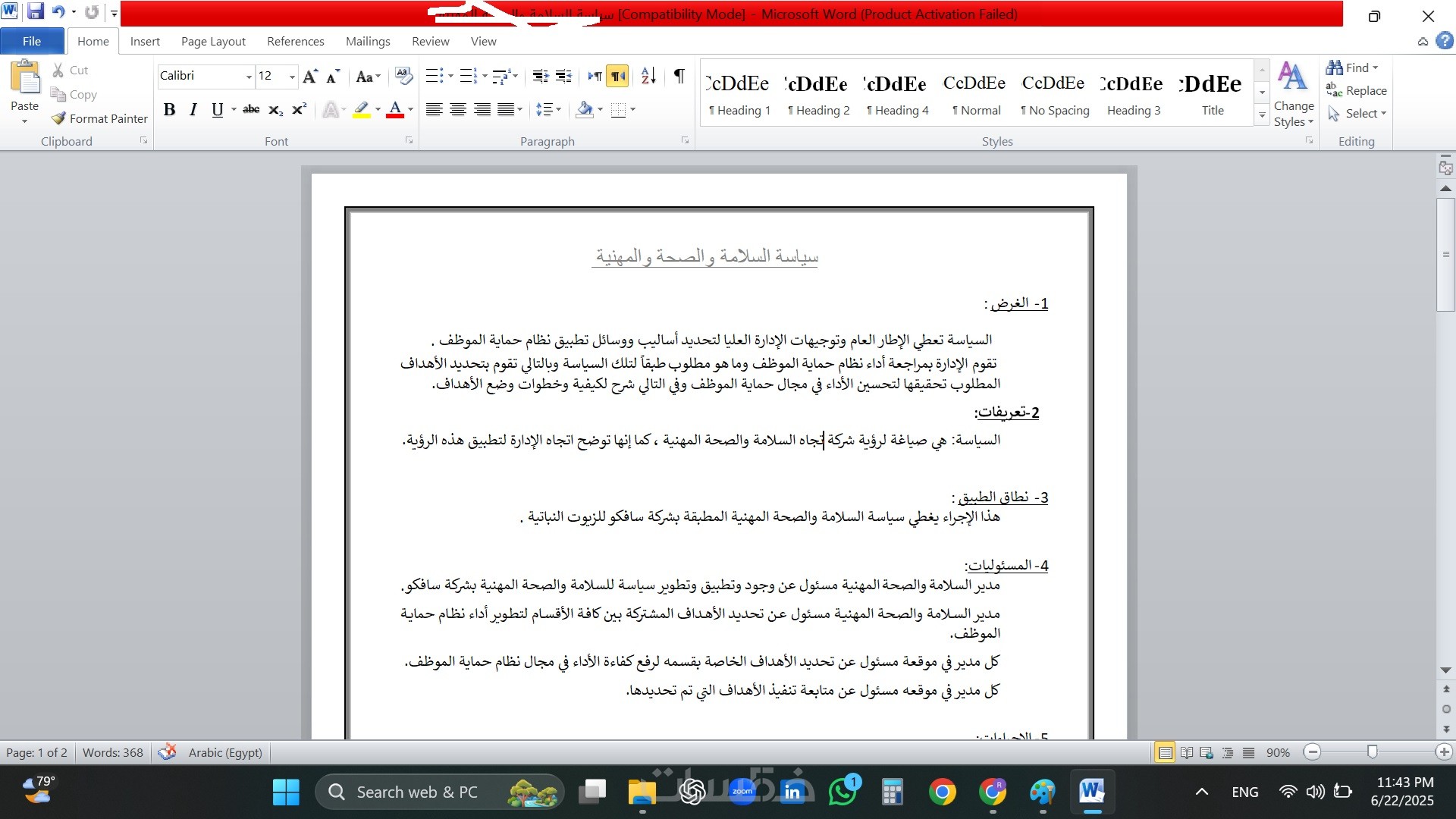
Task: Click the Clear Formatting icon
Action: (404, 76)
